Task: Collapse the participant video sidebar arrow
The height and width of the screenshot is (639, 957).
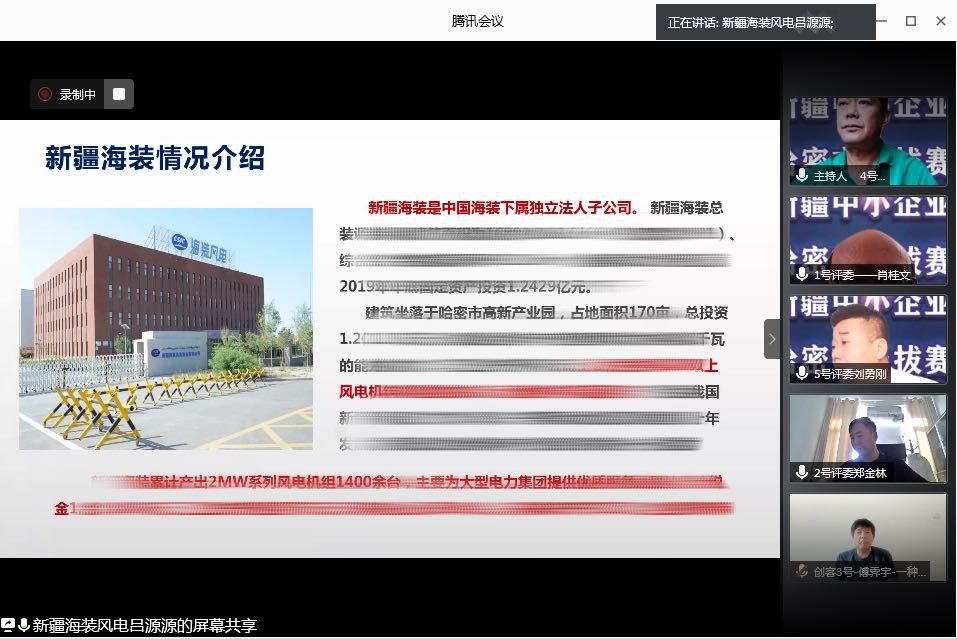Action: pyautogui.click(x=771, y=339)
